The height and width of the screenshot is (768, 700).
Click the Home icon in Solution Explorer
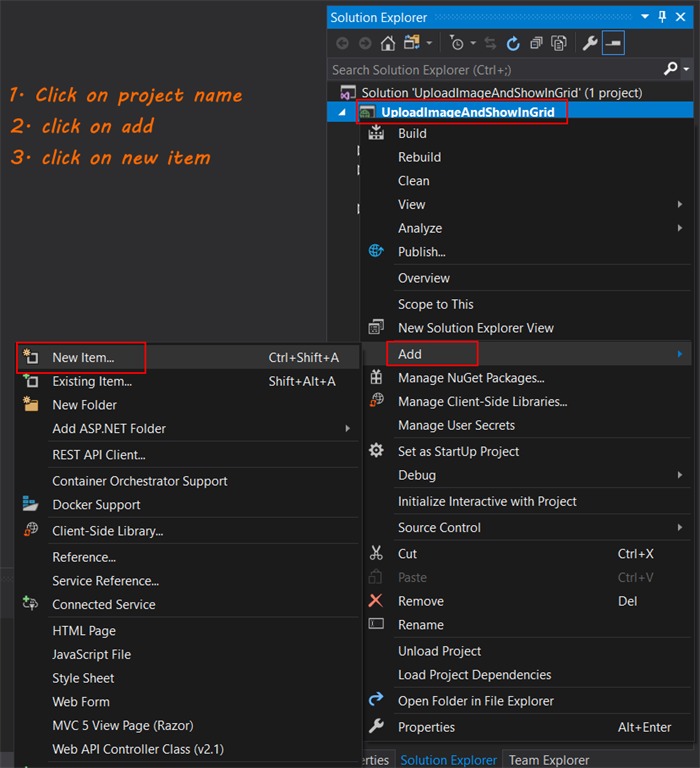click(387, 43)
